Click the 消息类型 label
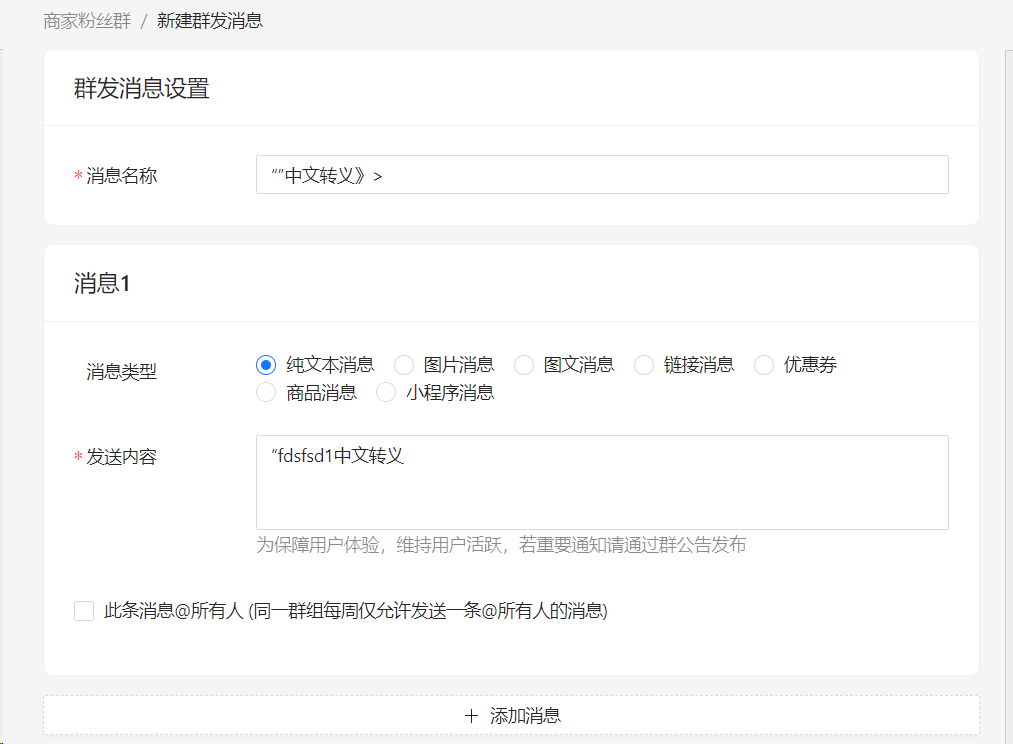1013x744 pixels. [121, 373]
